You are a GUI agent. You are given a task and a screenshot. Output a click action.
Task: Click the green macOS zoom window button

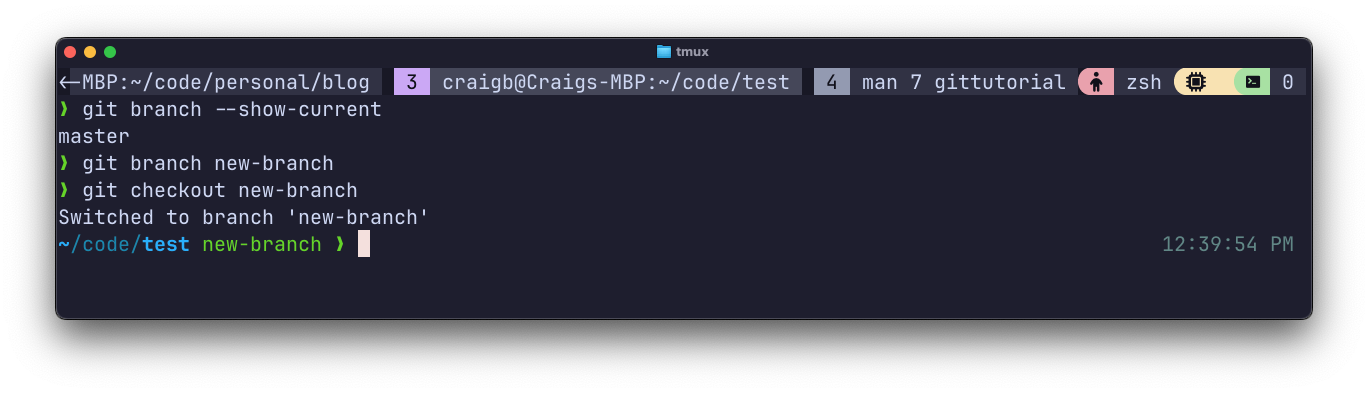[110, 52]
